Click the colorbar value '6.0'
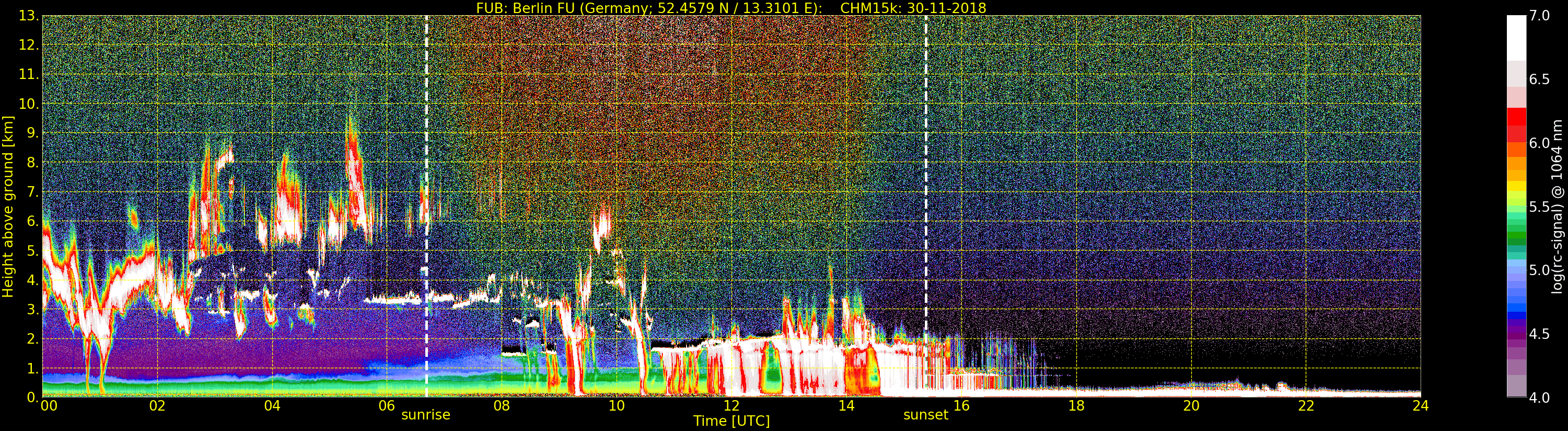 (x=1539, y=143)
